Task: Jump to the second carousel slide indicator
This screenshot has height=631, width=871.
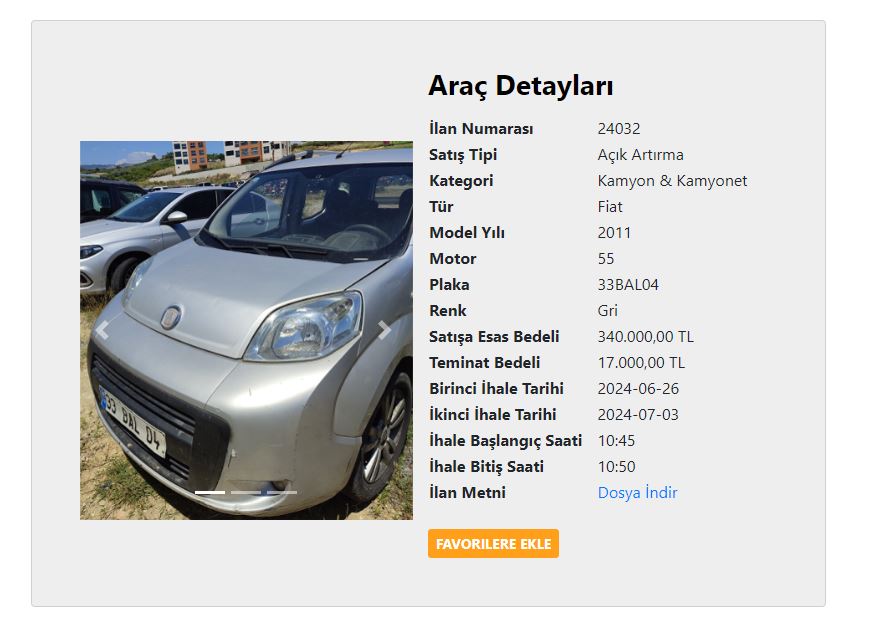Action: coord(246,493)
